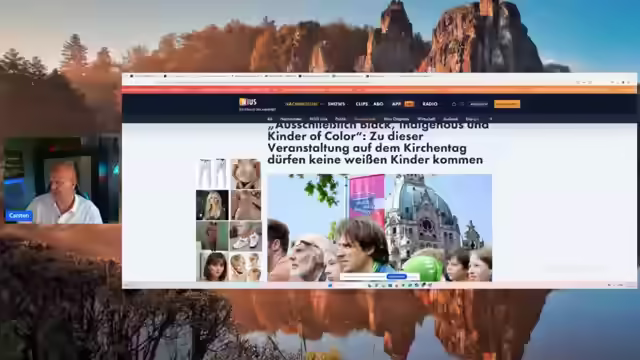Go to CLIPS section
Viewport: 640px width, 360px height.
361,104
